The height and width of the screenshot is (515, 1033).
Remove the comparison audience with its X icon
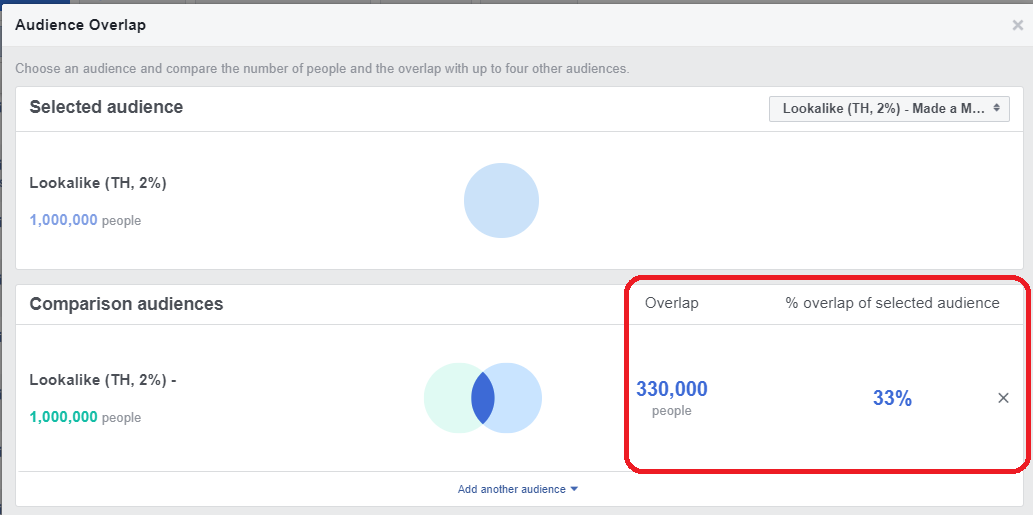click(1003, 398)
